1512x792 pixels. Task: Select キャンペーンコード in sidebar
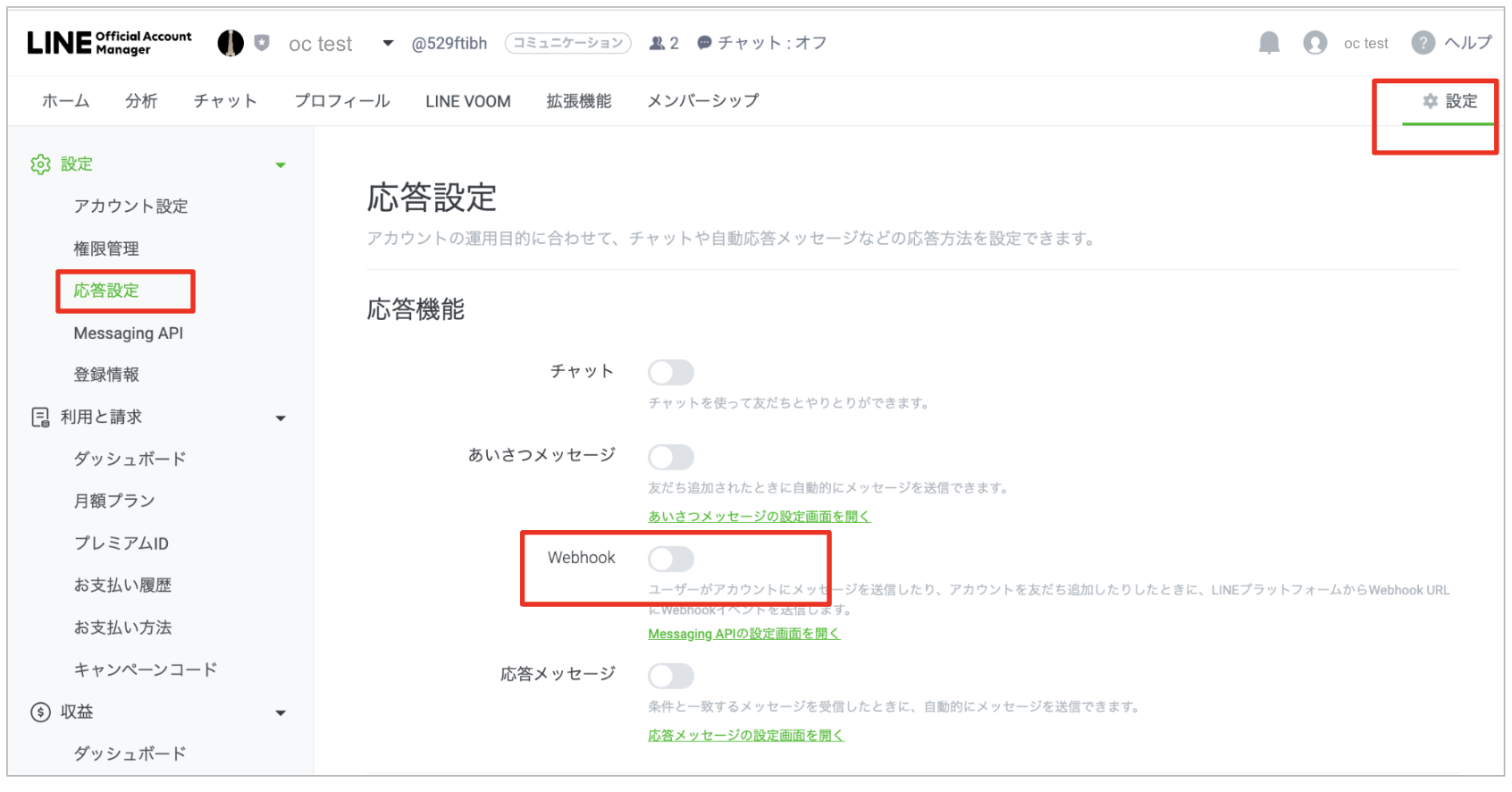pos(146,670)
